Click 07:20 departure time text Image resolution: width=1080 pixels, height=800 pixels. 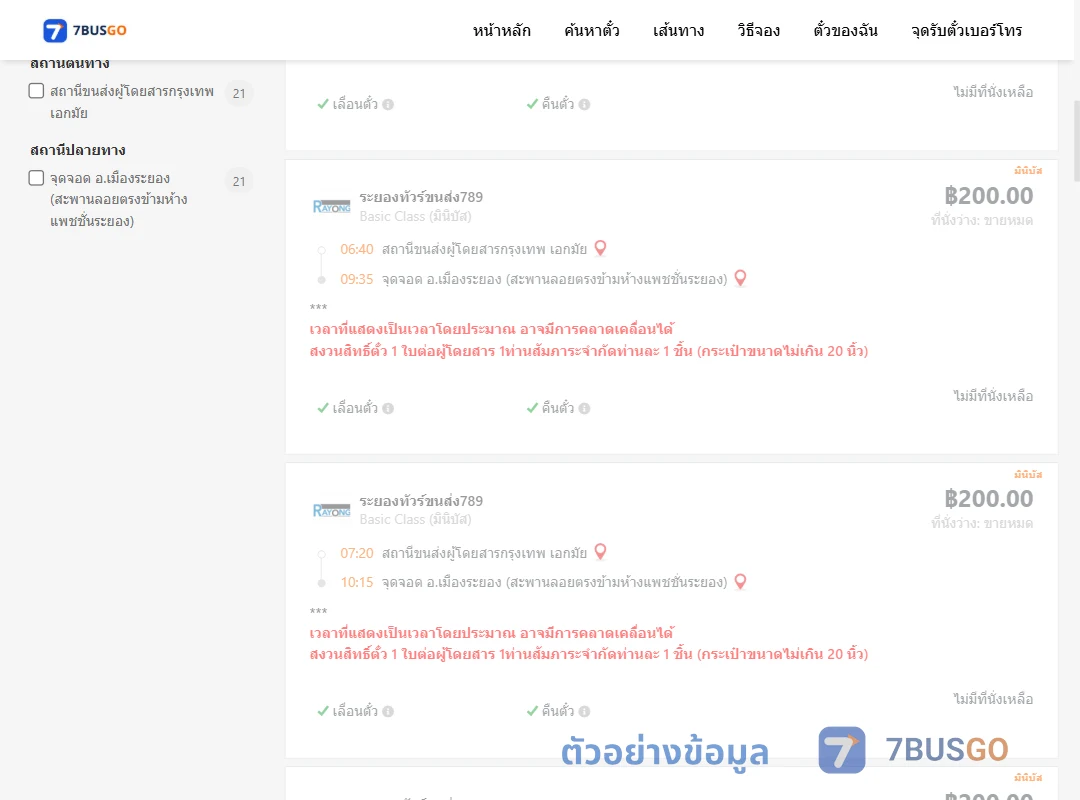(357, 553)
